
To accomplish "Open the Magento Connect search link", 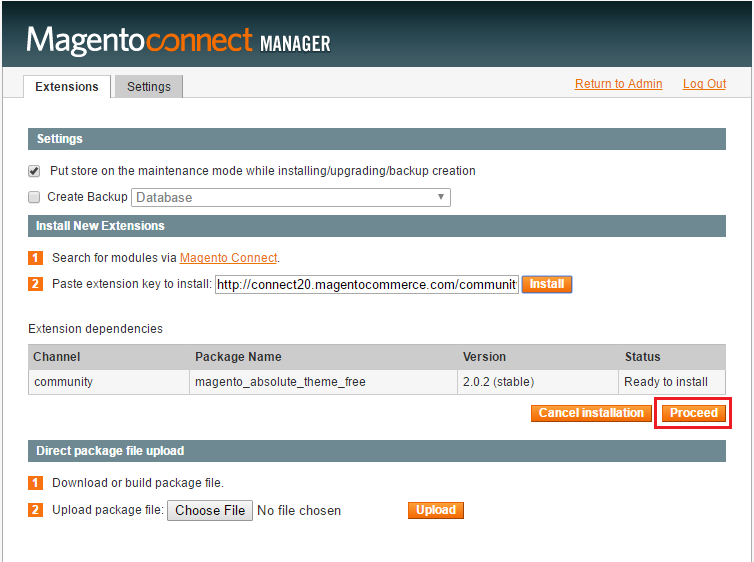I will [x=228, y=258].
